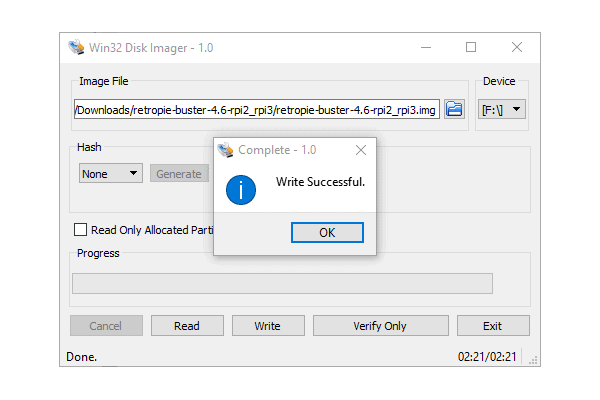Screen dimensions: 600x400
Task: Click the Generate hash button
Action: [179, 173]
